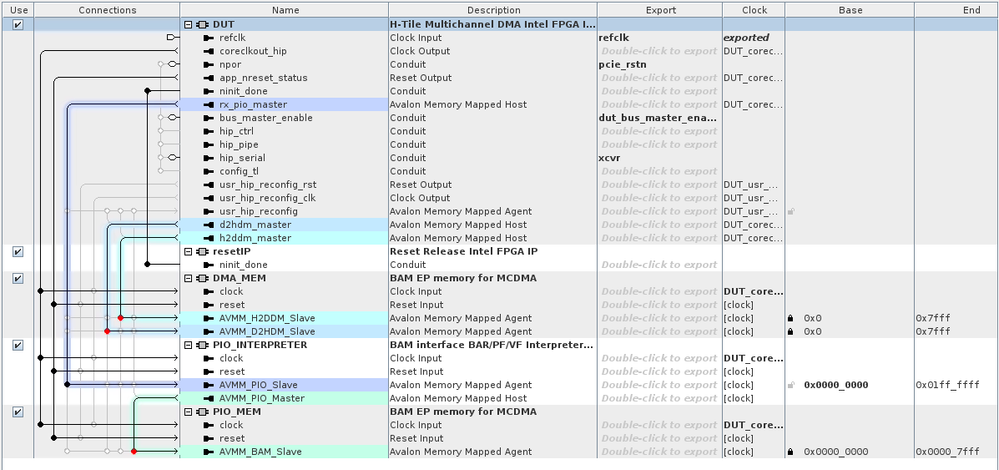
Task: Click the interface icon beside AVMM_PIO_Master
Action: [209, 399]
